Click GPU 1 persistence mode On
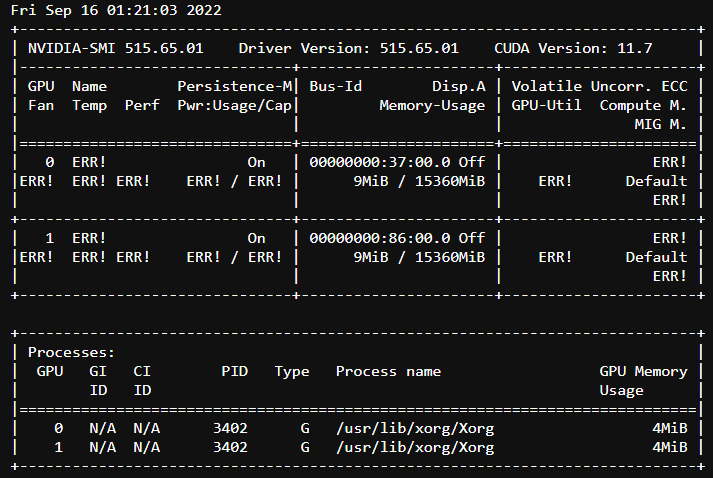 tap(256, 238)
